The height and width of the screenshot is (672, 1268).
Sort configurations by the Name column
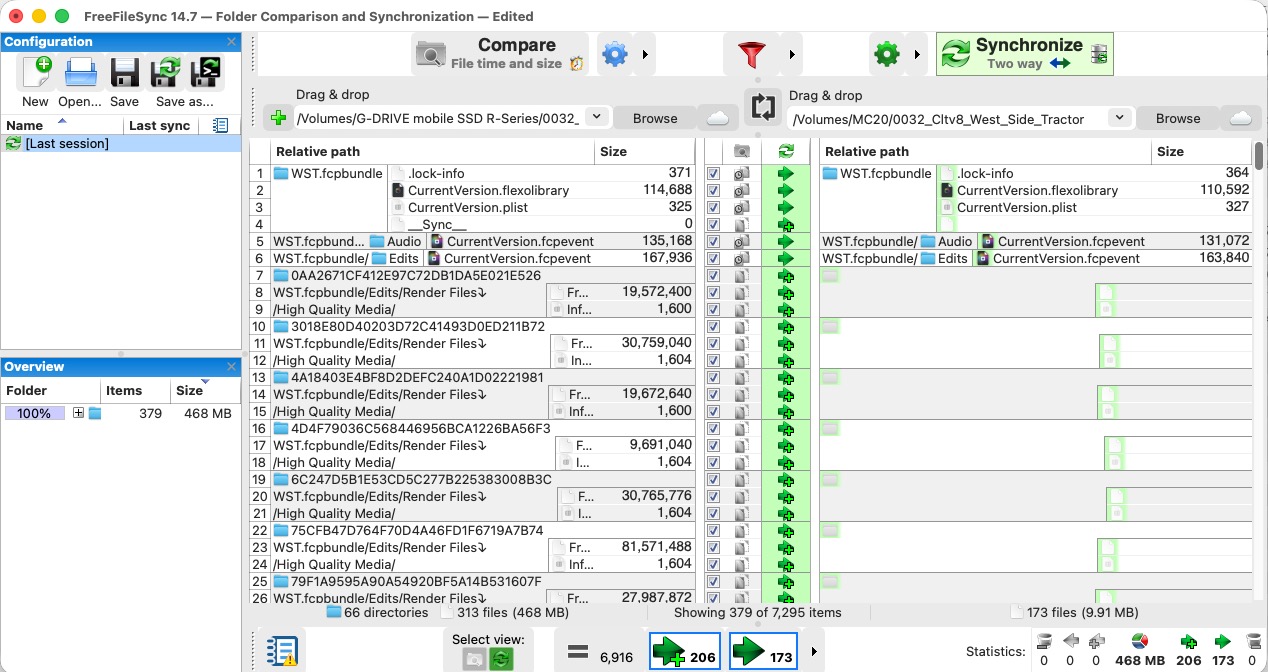[62, 125]
